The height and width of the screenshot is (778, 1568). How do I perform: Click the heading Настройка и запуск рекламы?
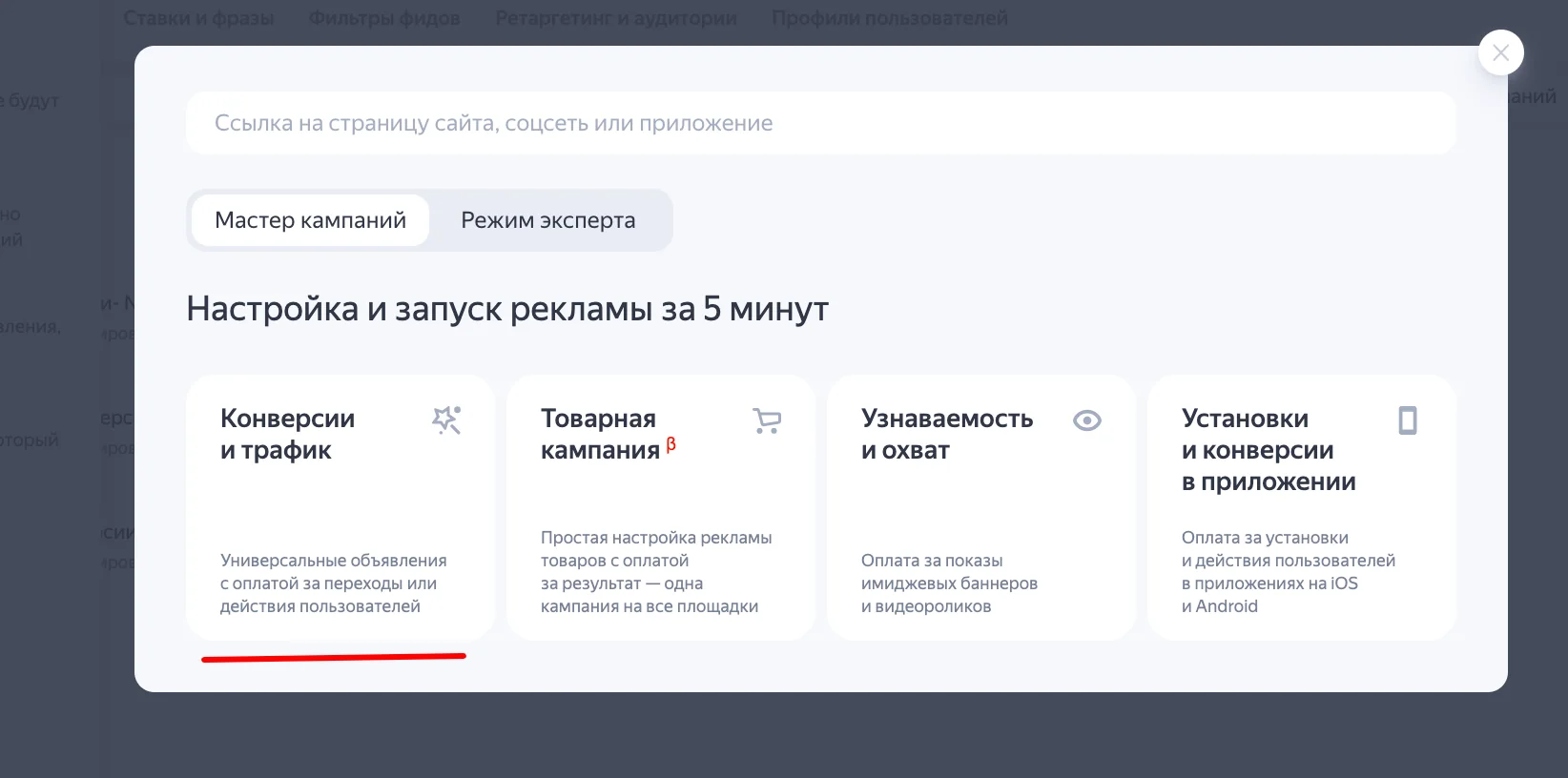(507, 309)
